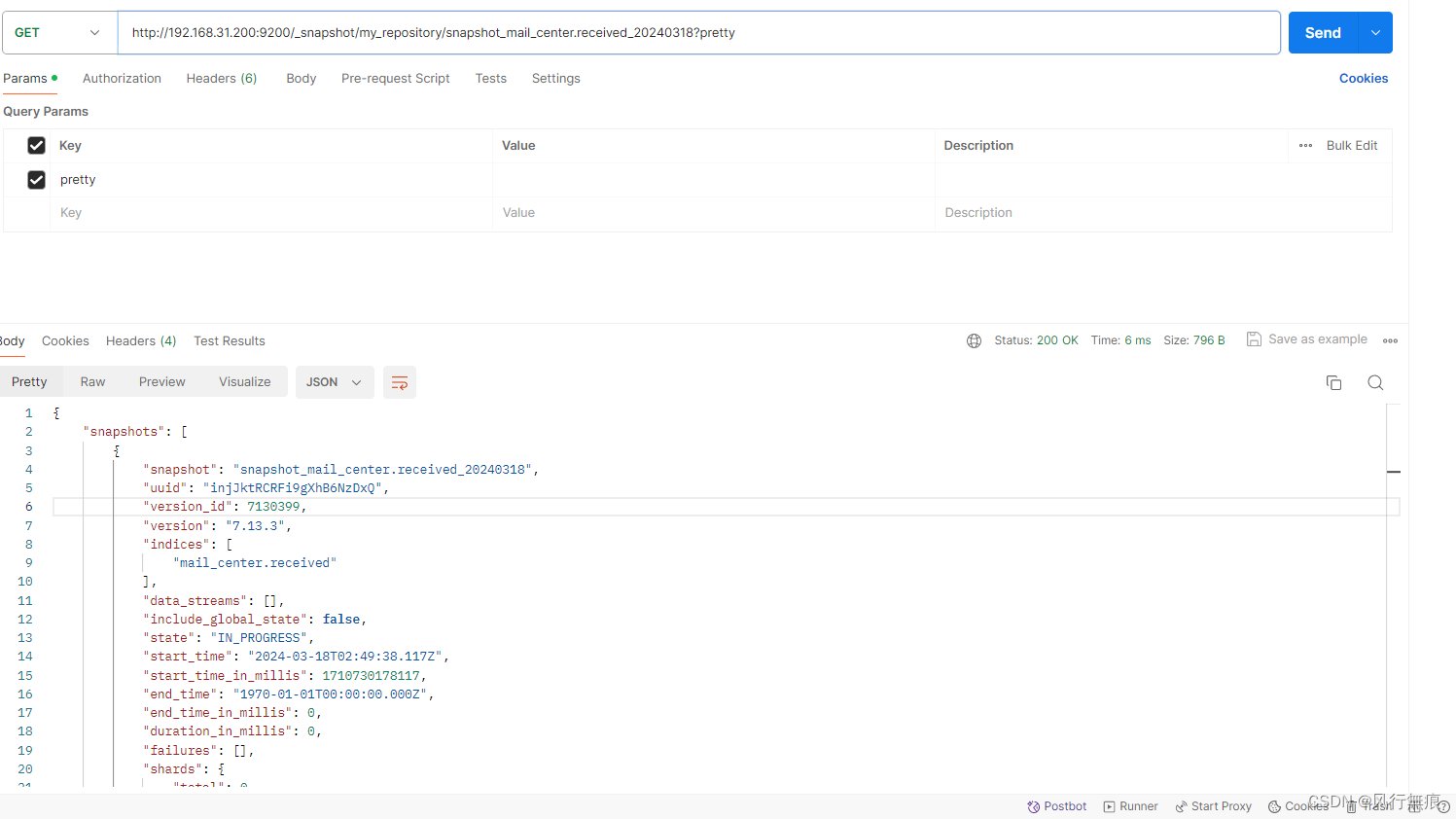Open the Send button dropdown arrow
The height and width of the screenshot is (819, 1456).
point(1375,32)
